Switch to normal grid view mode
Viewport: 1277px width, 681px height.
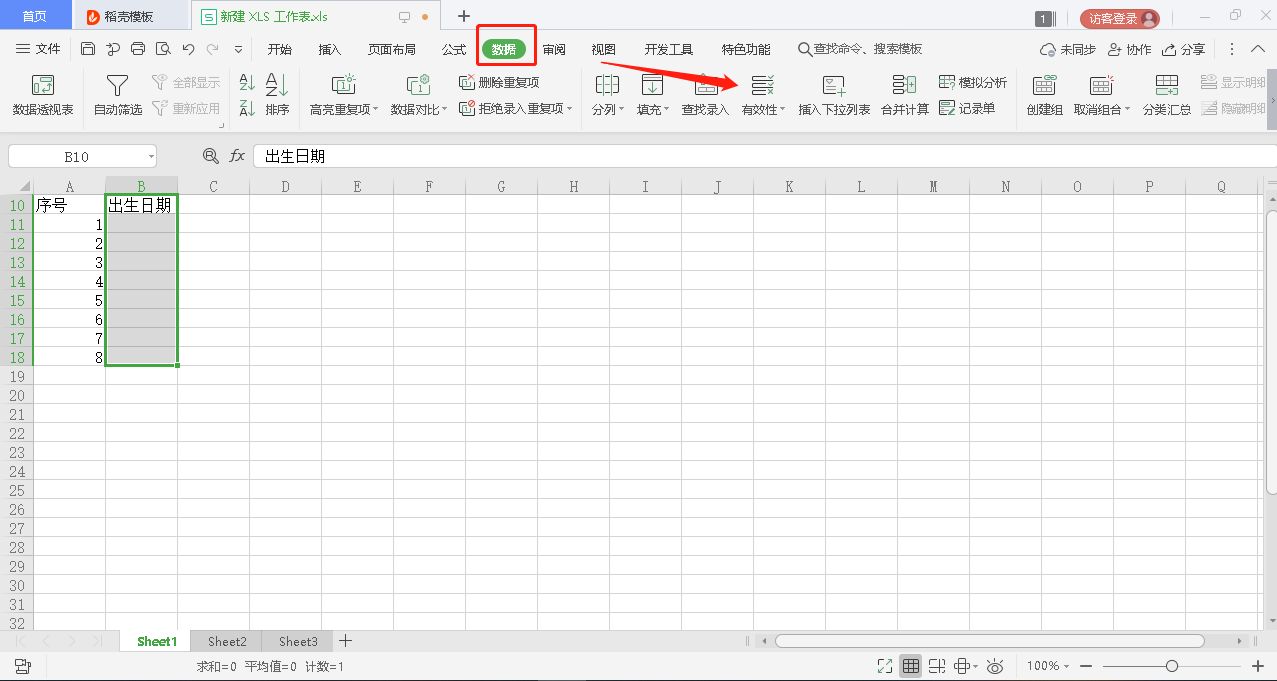[x=911, y=666]
